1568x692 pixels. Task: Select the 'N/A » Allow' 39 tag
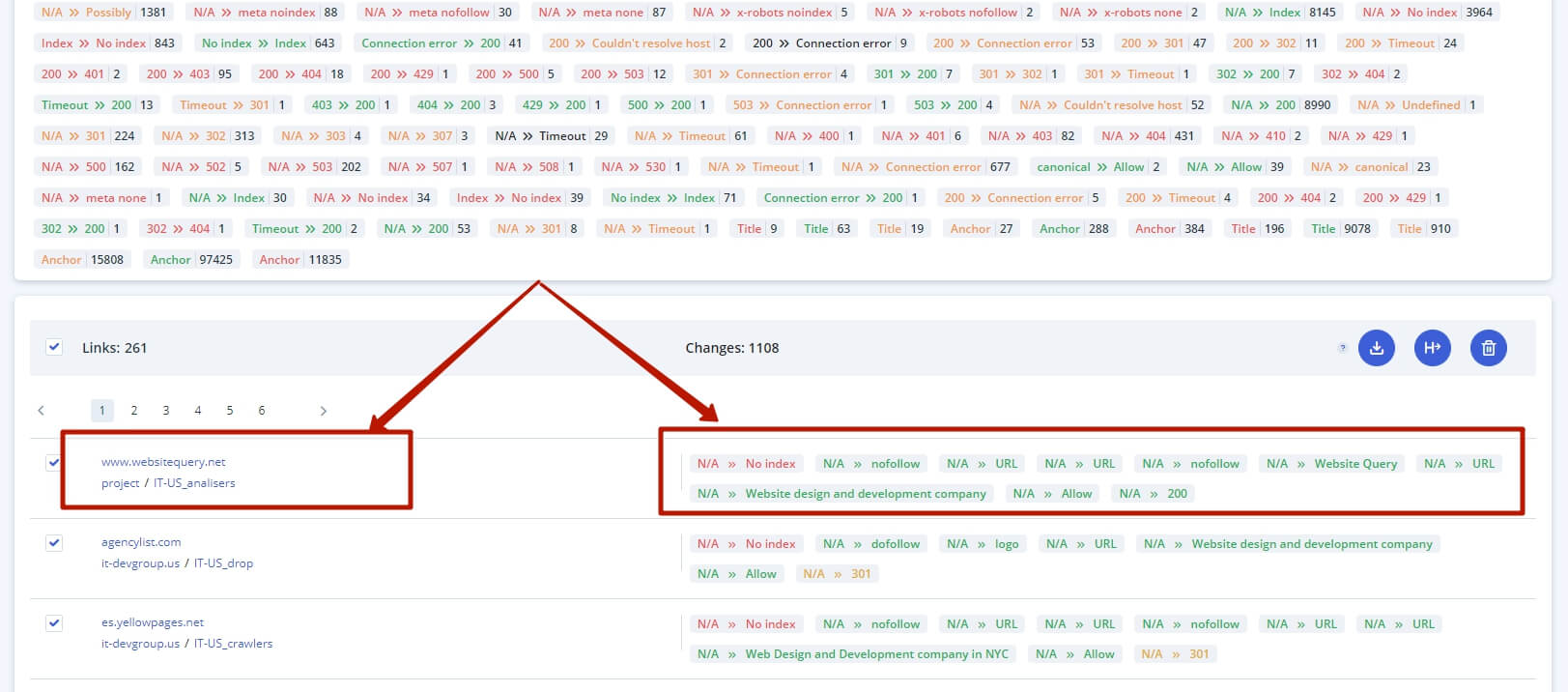(1235, 167)
